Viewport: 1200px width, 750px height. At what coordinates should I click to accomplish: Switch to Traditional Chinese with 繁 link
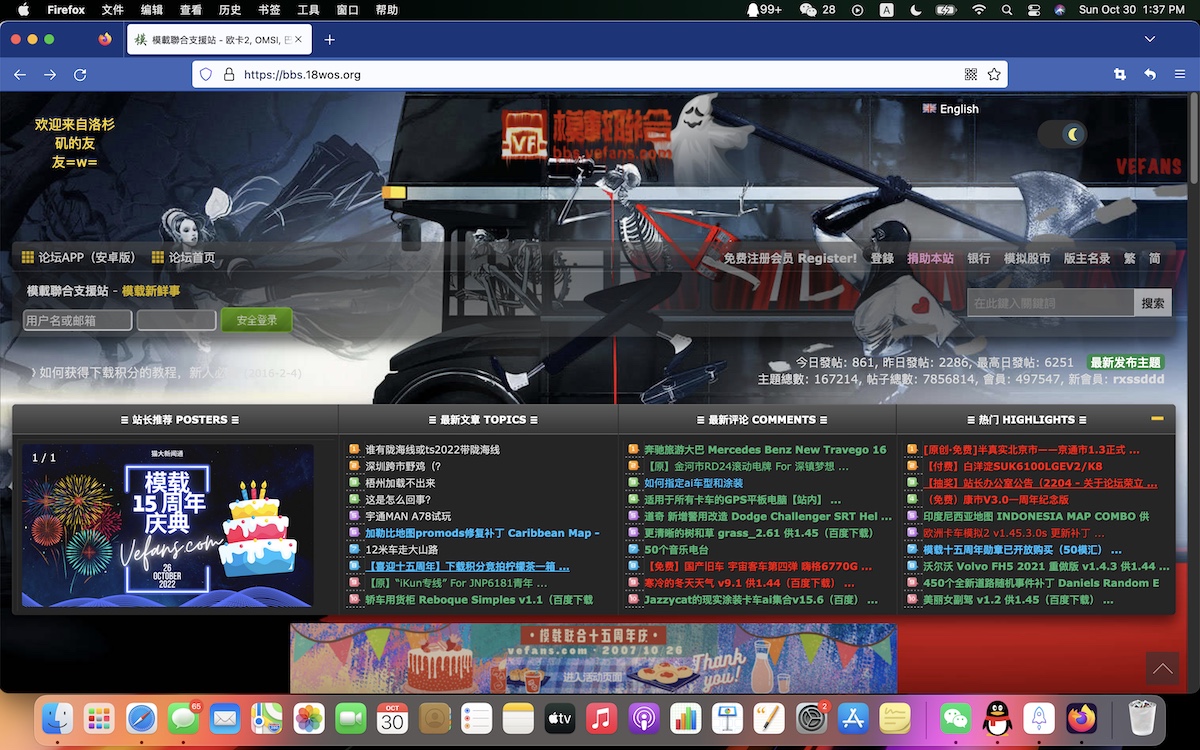tap(1130, 258)
